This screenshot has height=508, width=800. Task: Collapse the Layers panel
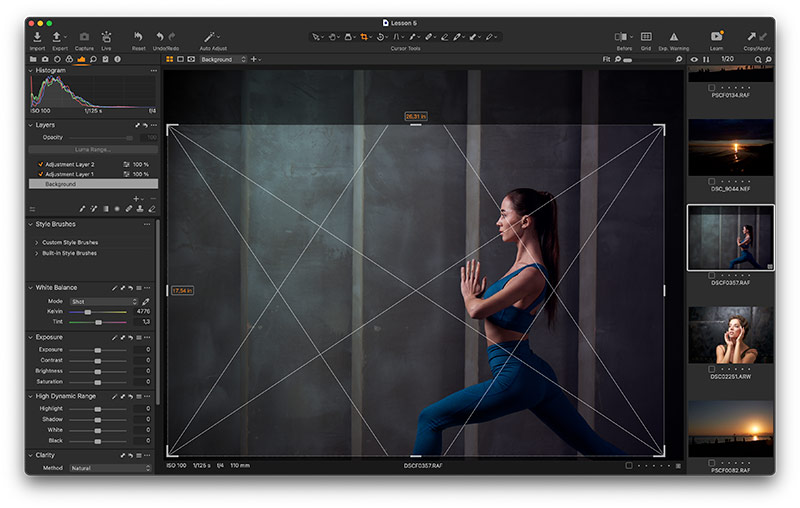pyautogui.click(x=31, y=125)
